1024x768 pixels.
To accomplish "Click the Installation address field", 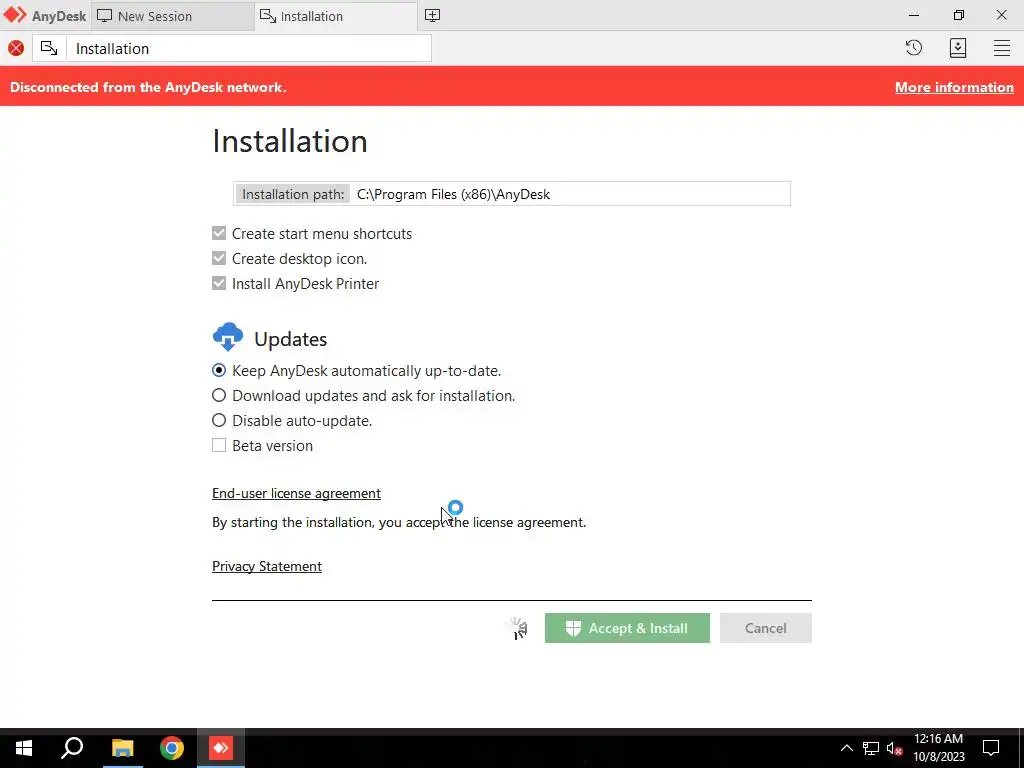I will point(249,48).
